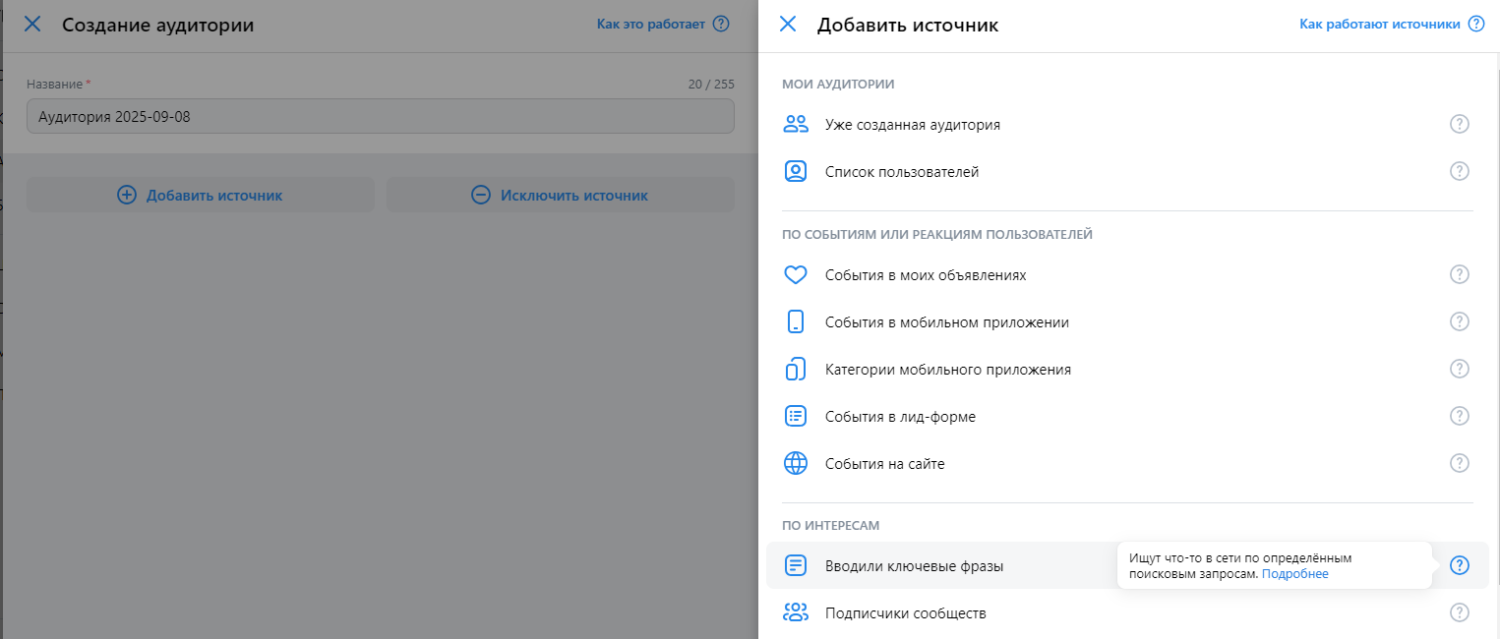
Task: Close the Добавить источник panel
Action: (x=788, y=24)
